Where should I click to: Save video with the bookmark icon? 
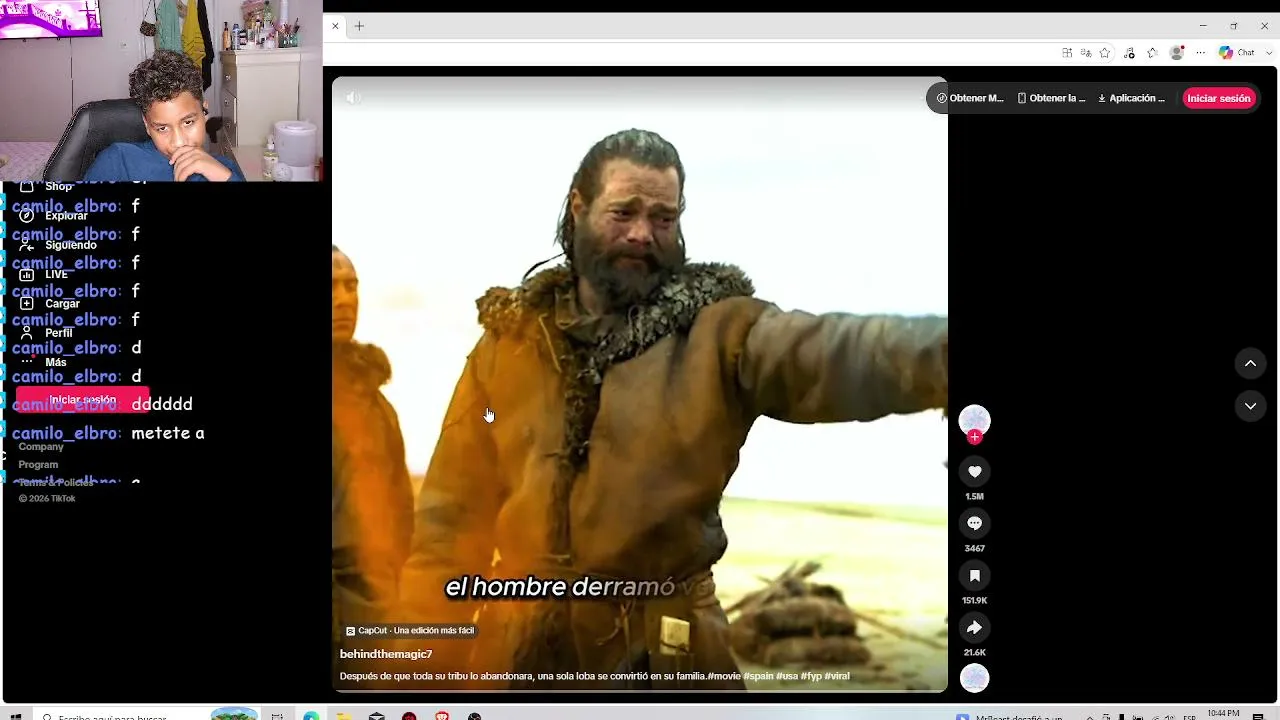[x=974, y=576]
